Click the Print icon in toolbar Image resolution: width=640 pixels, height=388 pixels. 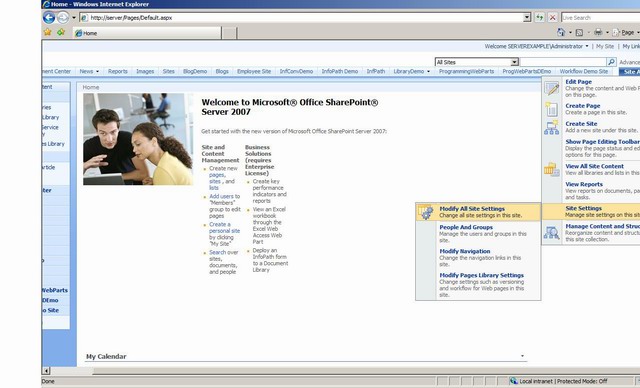[598, 32]
